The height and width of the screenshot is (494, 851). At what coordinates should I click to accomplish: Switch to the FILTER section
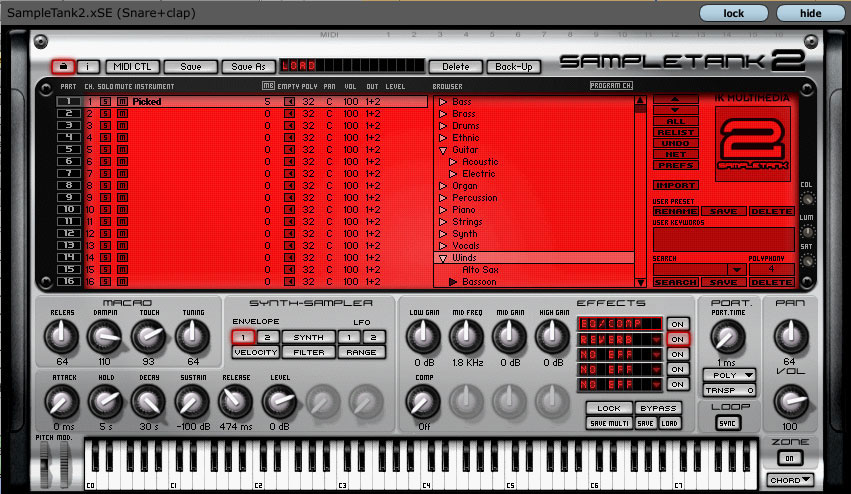point(308,352)
